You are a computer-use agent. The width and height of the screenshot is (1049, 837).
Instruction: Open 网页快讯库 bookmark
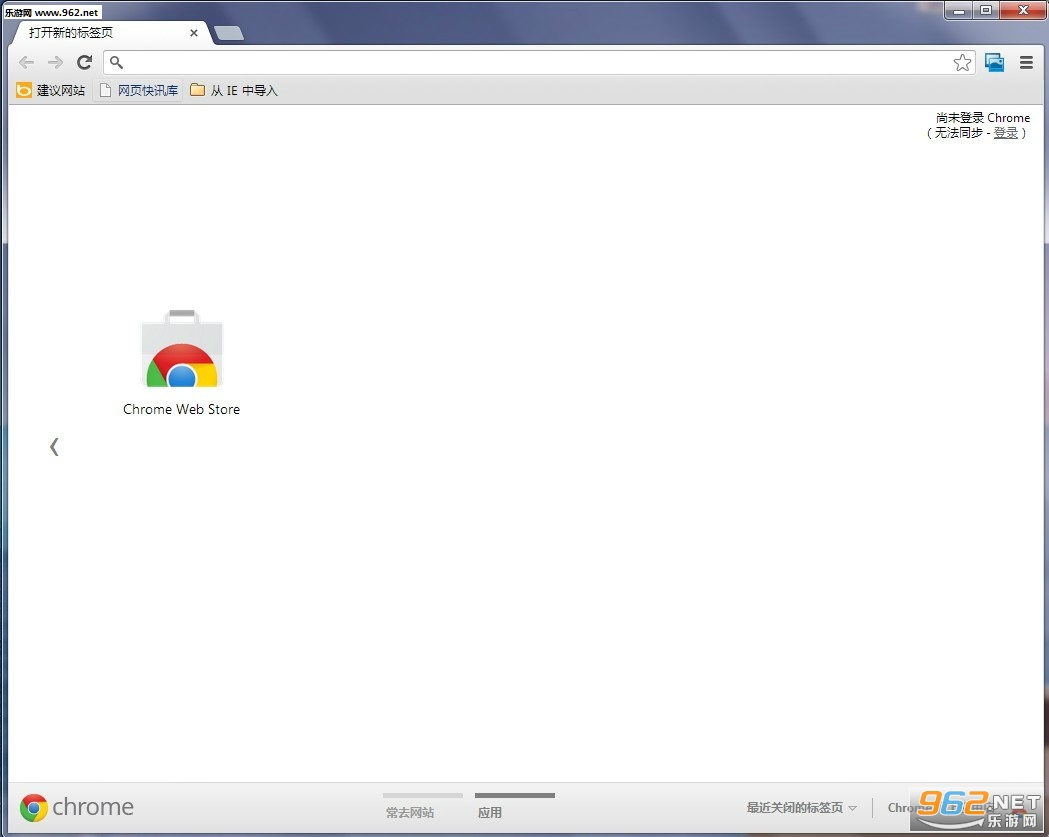(139, 90)
